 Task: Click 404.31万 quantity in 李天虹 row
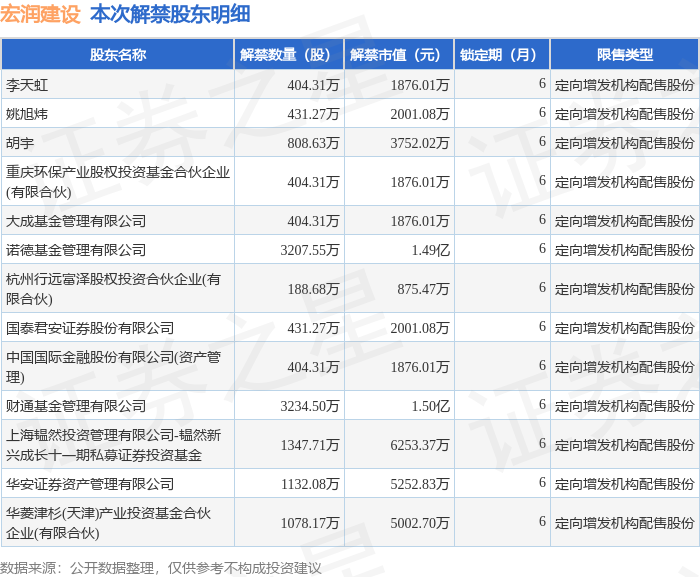[x=313, y=85]
